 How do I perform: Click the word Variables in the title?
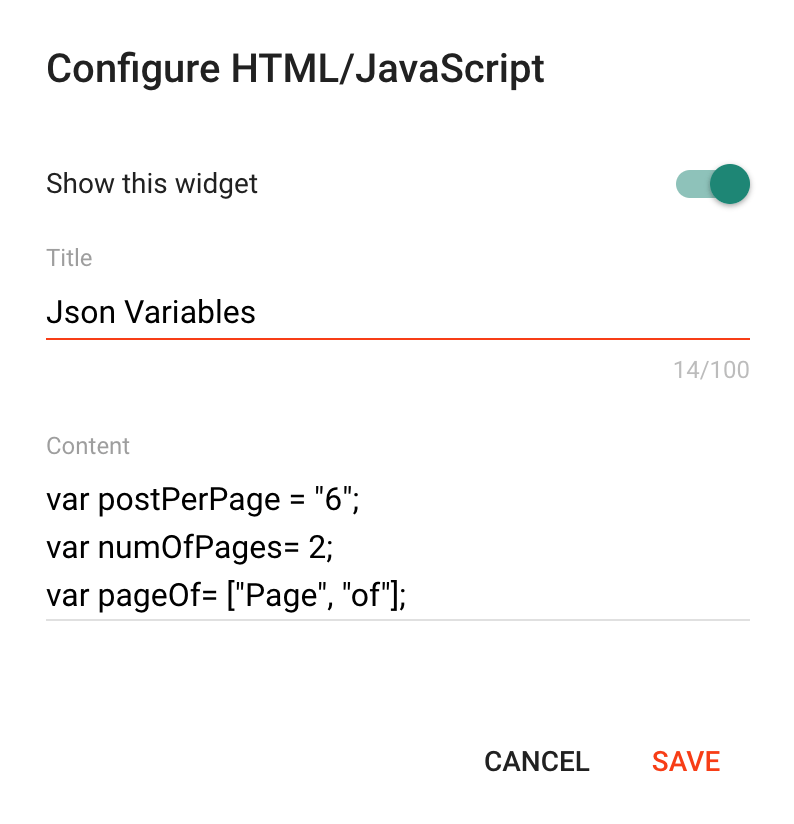[x=190, y=312]
